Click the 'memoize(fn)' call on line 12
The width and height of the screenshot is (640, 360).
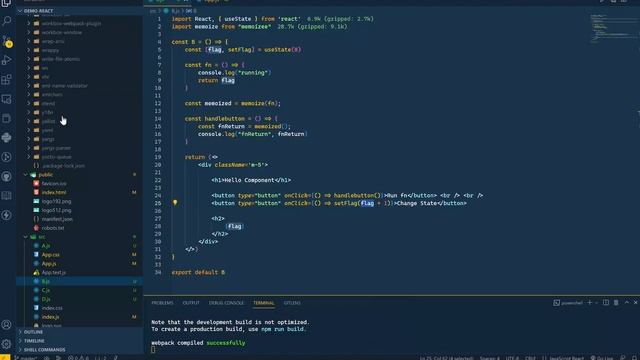(x=260, y=103)
